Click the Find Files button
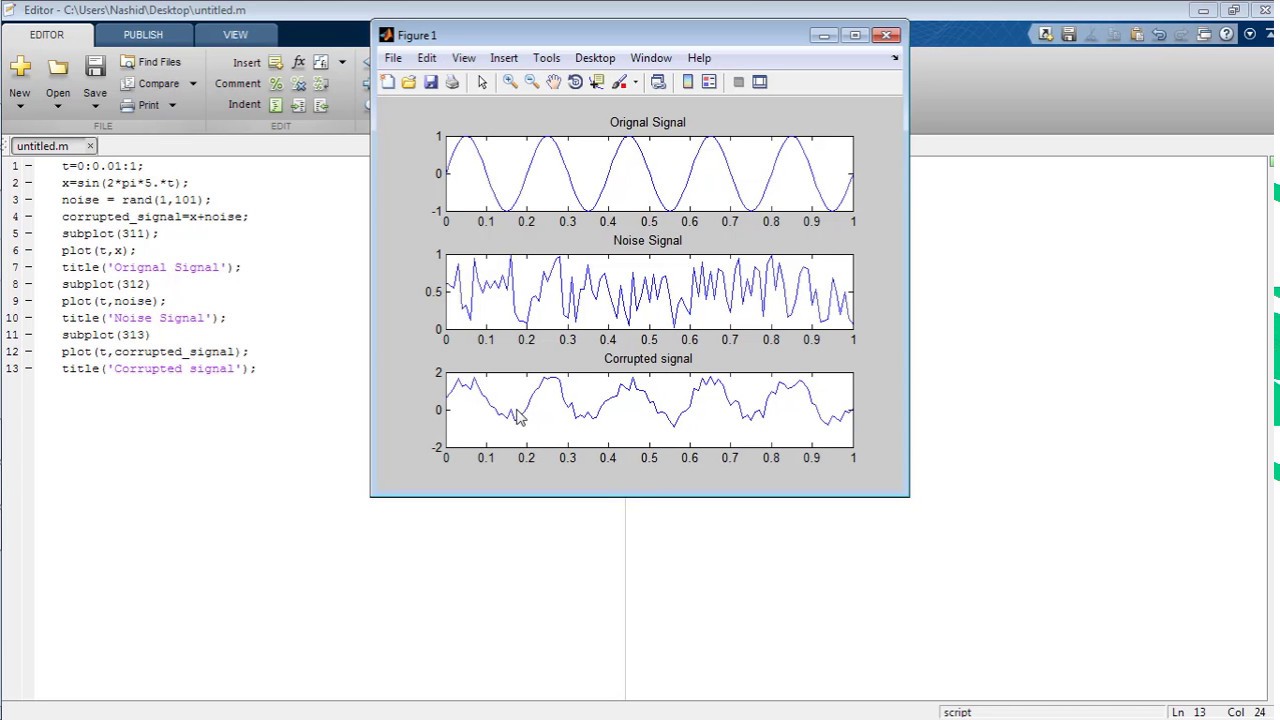 151,62
